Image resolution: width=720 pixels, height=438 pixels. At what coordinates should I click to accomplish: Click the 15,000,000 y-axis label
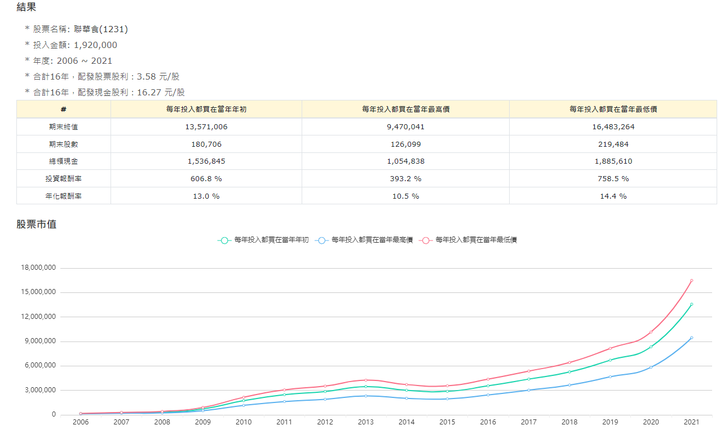(38, 292)
